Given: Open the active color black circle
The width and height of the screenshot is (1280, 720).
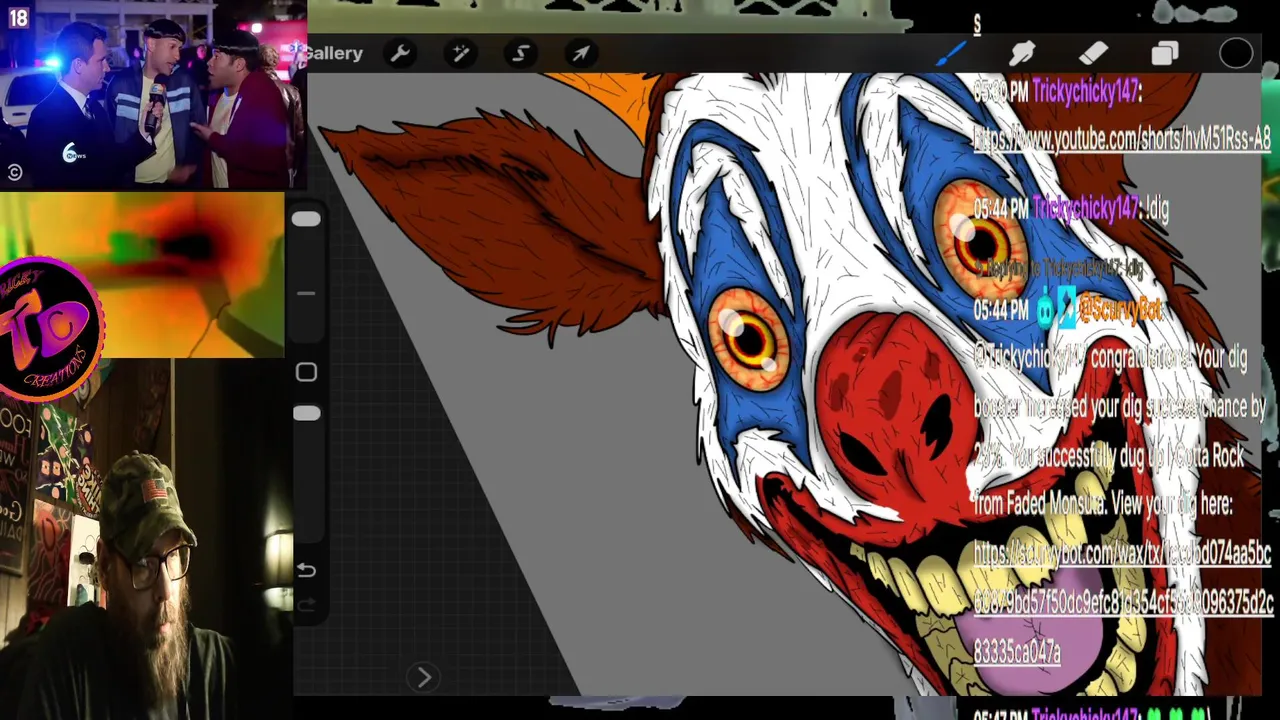Looking at the screenshot, I should tap(1236, 54).
